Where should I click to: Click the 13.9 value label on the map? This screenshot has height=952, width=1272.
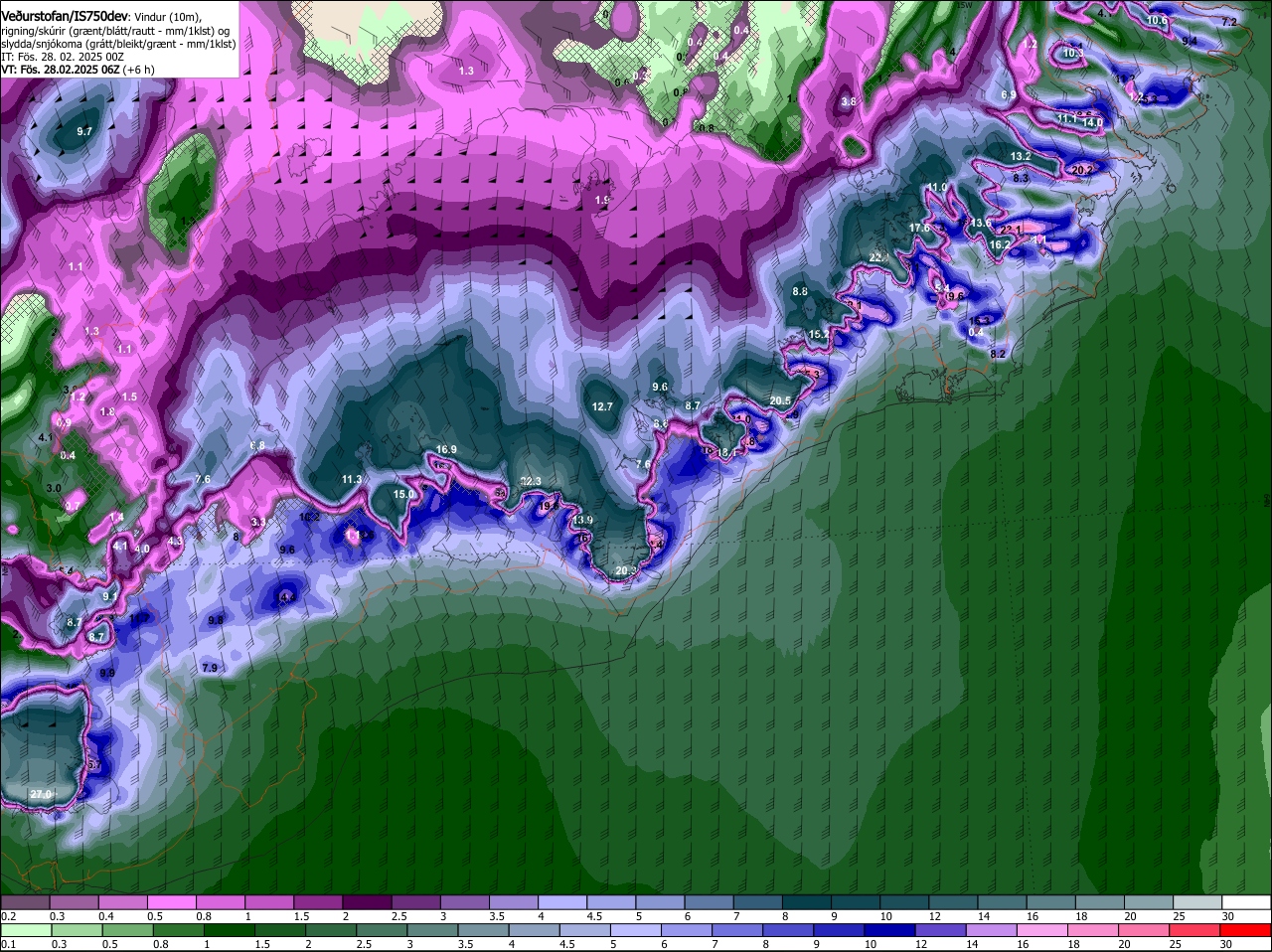(x=582, y=520)
